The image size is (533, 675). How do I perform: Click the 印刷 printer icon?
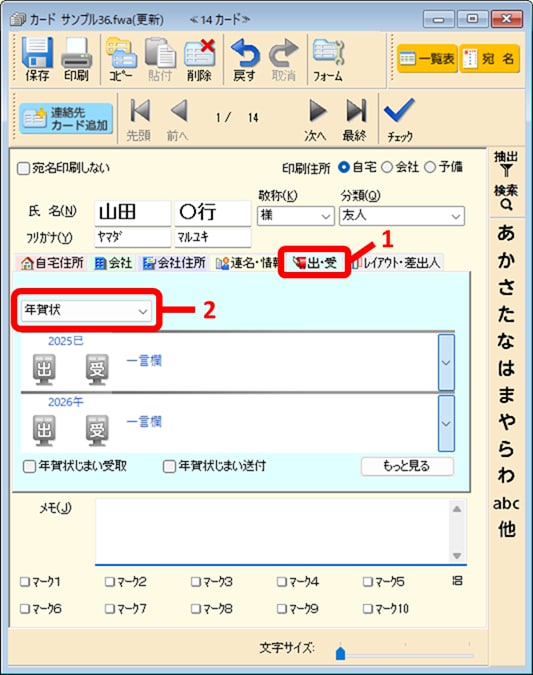point(76,53)
